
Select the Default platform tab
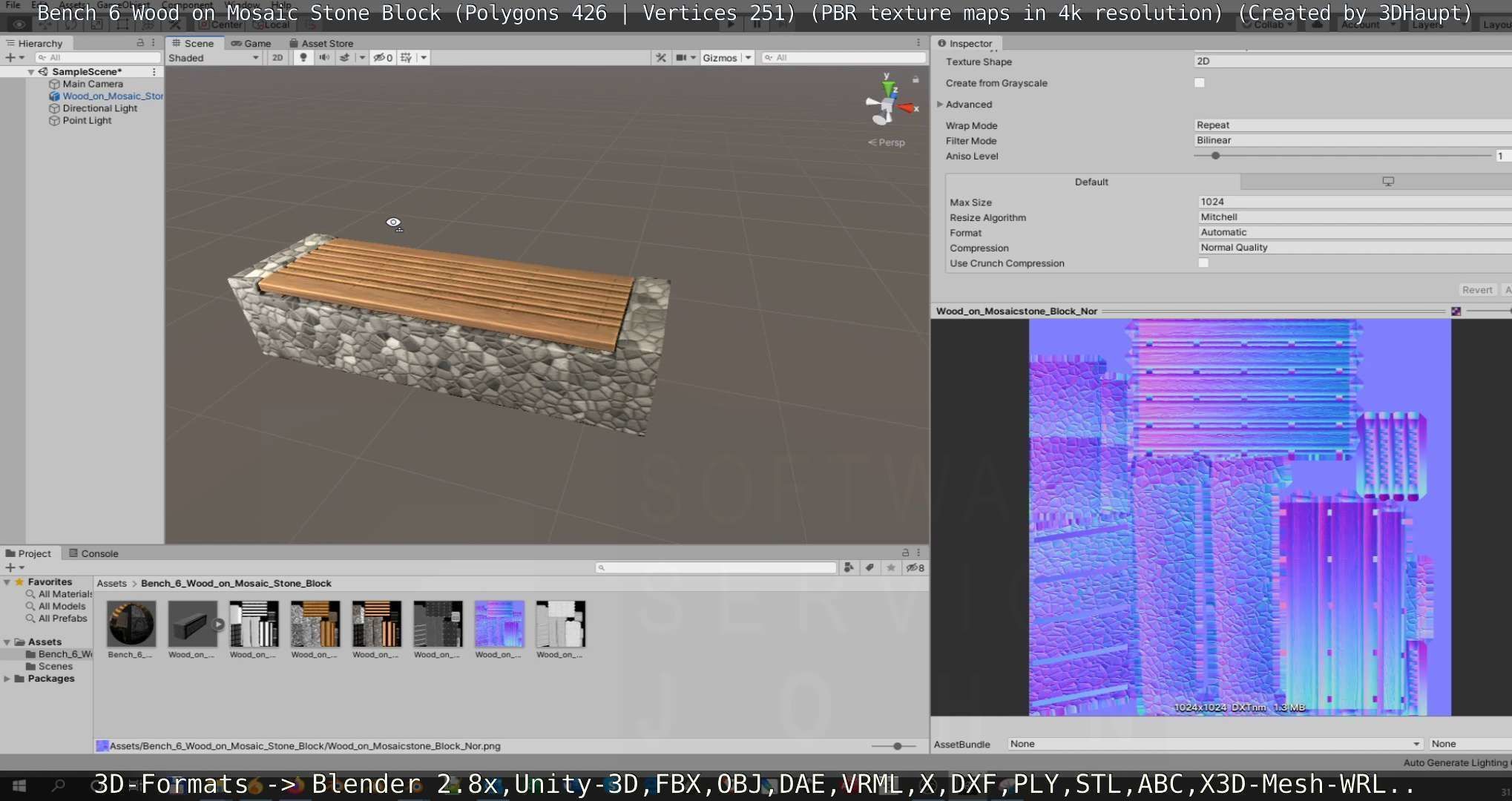[1092, 182]
